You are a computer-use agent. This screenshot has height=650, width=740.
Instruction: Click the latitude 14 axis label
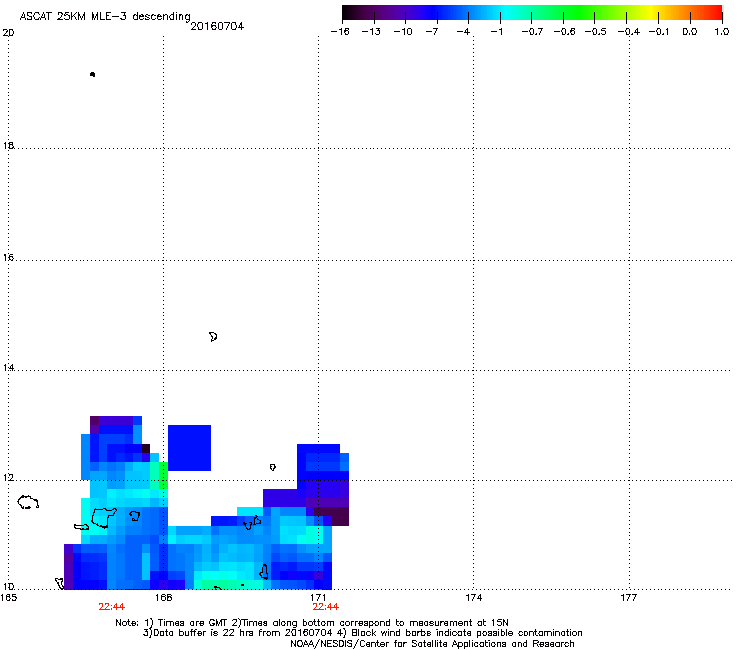tap(8, 367)
